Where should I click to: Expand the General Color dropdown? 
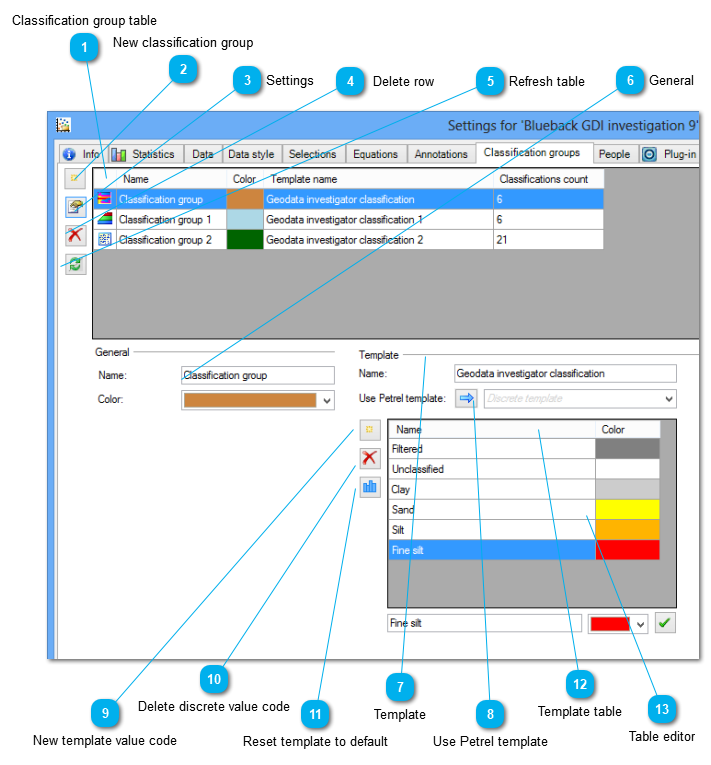pos(327,401)
